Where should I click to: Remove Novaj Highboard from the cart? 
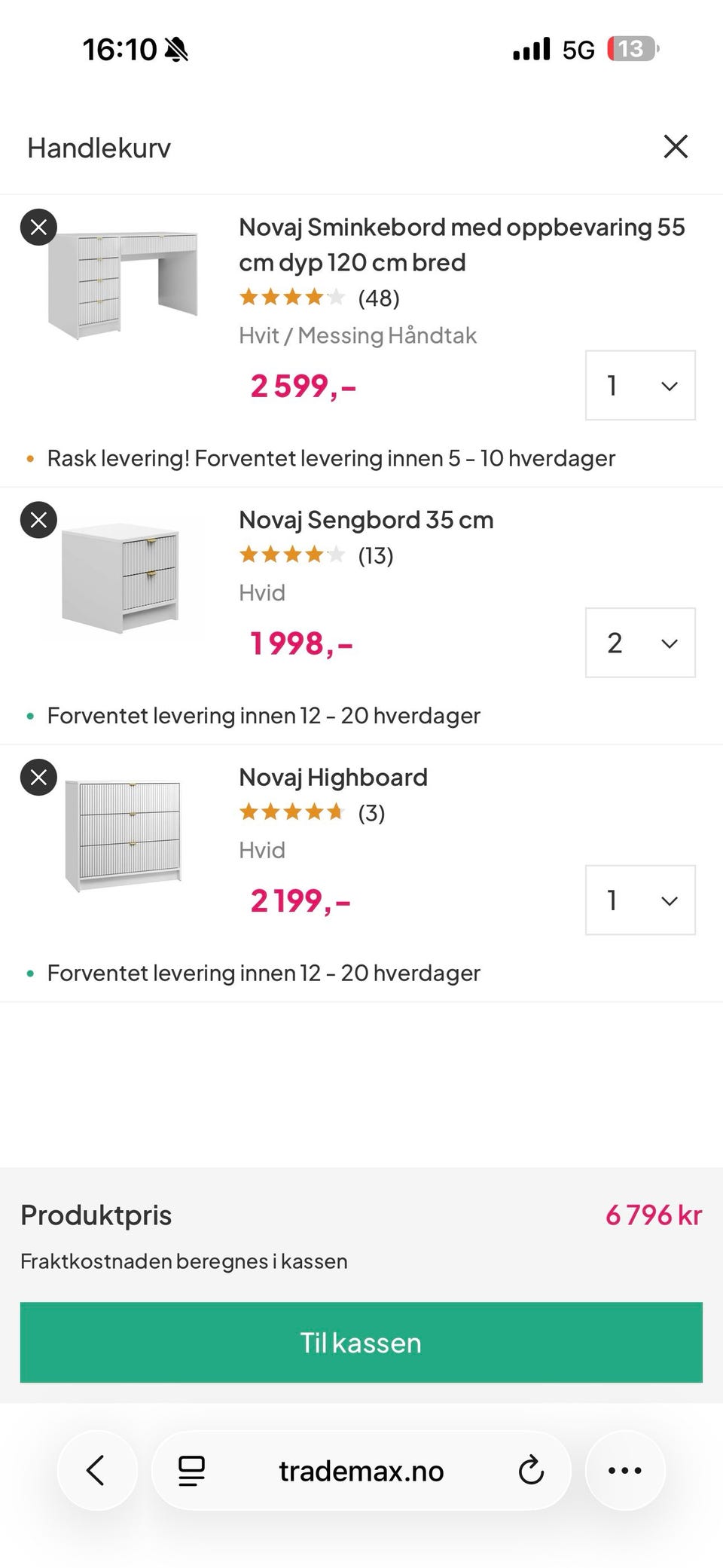[x=38, y=778]
